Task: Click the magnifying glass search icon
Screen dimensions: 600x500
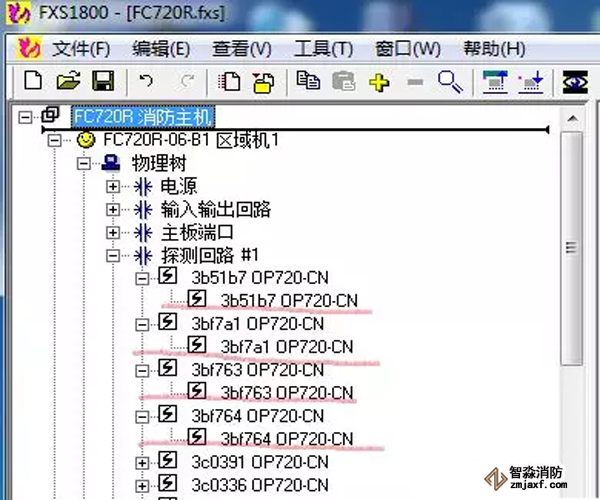Action: pos(449,82)
